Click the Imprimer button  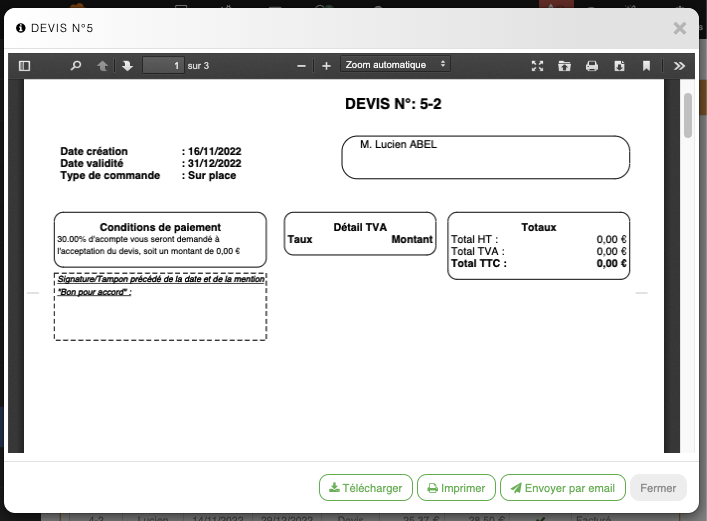click(456, 488)
